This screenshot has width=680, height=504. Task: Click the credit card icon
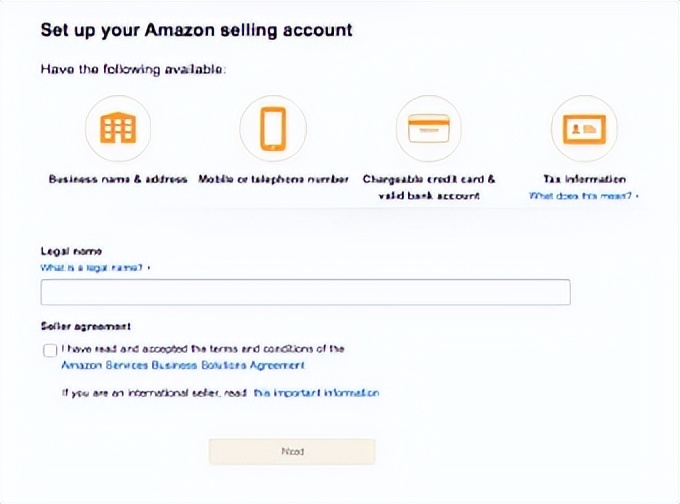pos(428,128)
